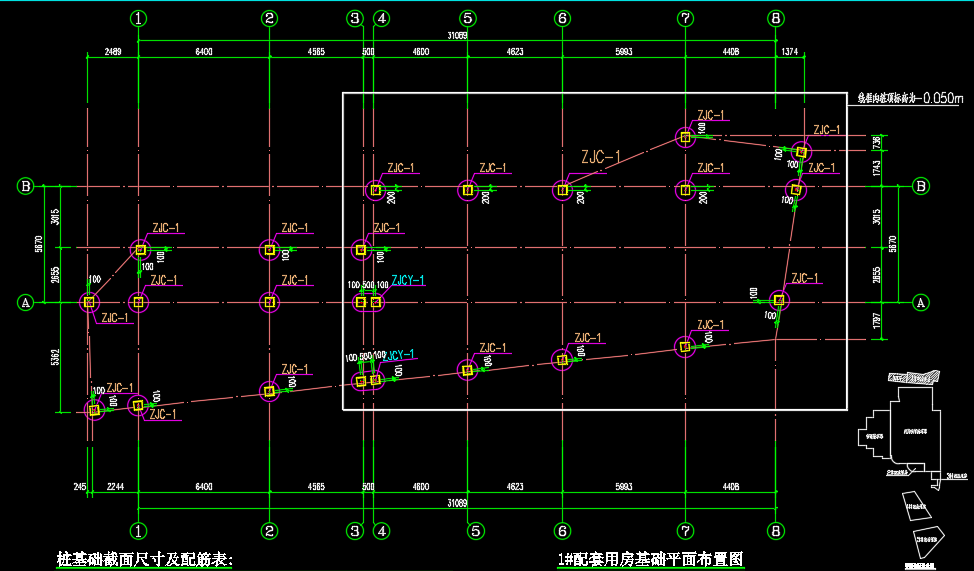Select the cyan ZJCY-1 label

click(x=408, y=280)
